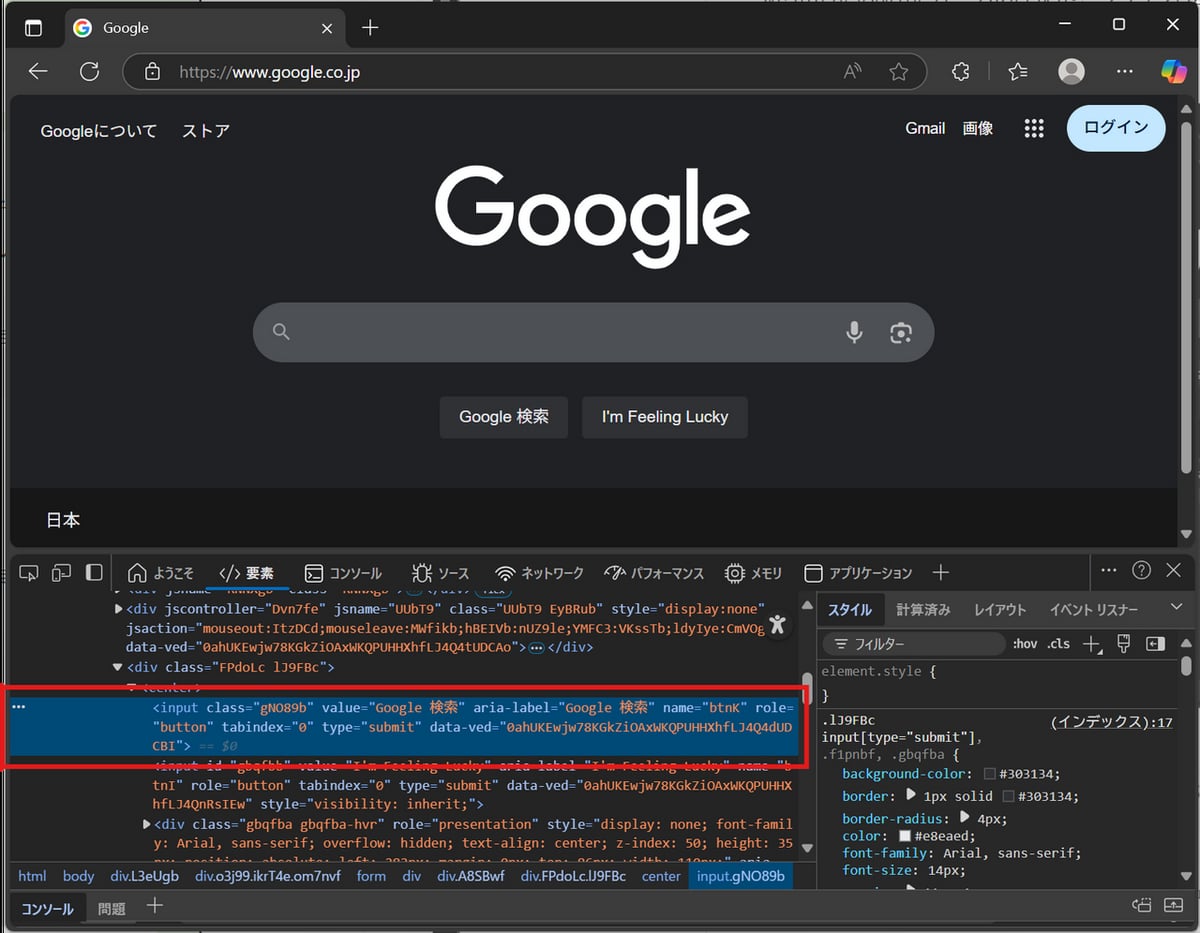The height and width of the screenshot is (933, 1200).
Task: Open accessibility tree view icon
Action: coord(777,625)
